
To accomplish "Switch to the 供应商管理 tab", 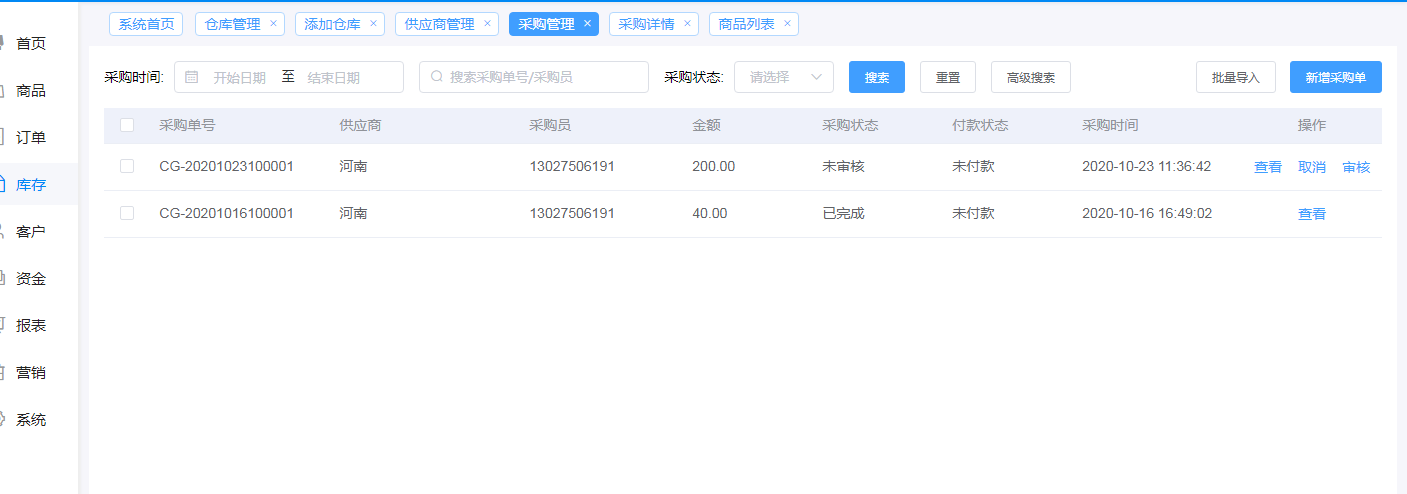I will (439, 24).
